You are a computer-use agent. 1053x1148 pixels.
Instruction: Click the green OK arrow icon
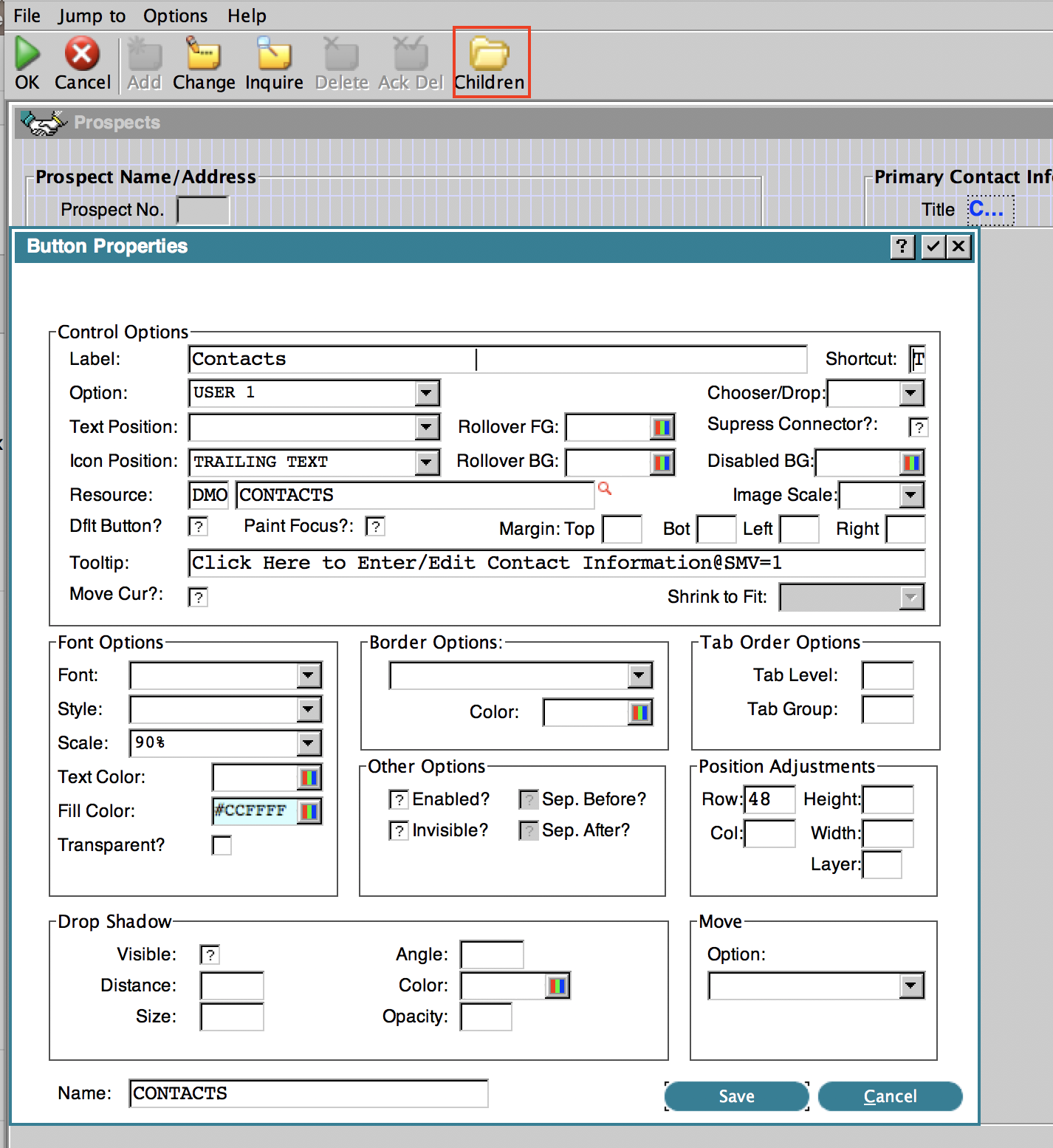27,55
